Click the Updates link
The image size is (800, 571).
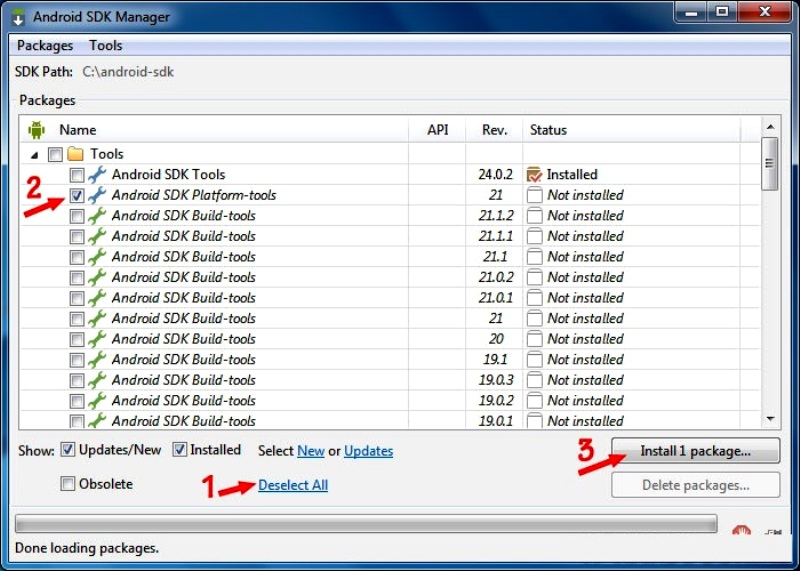tap(368, 451)
